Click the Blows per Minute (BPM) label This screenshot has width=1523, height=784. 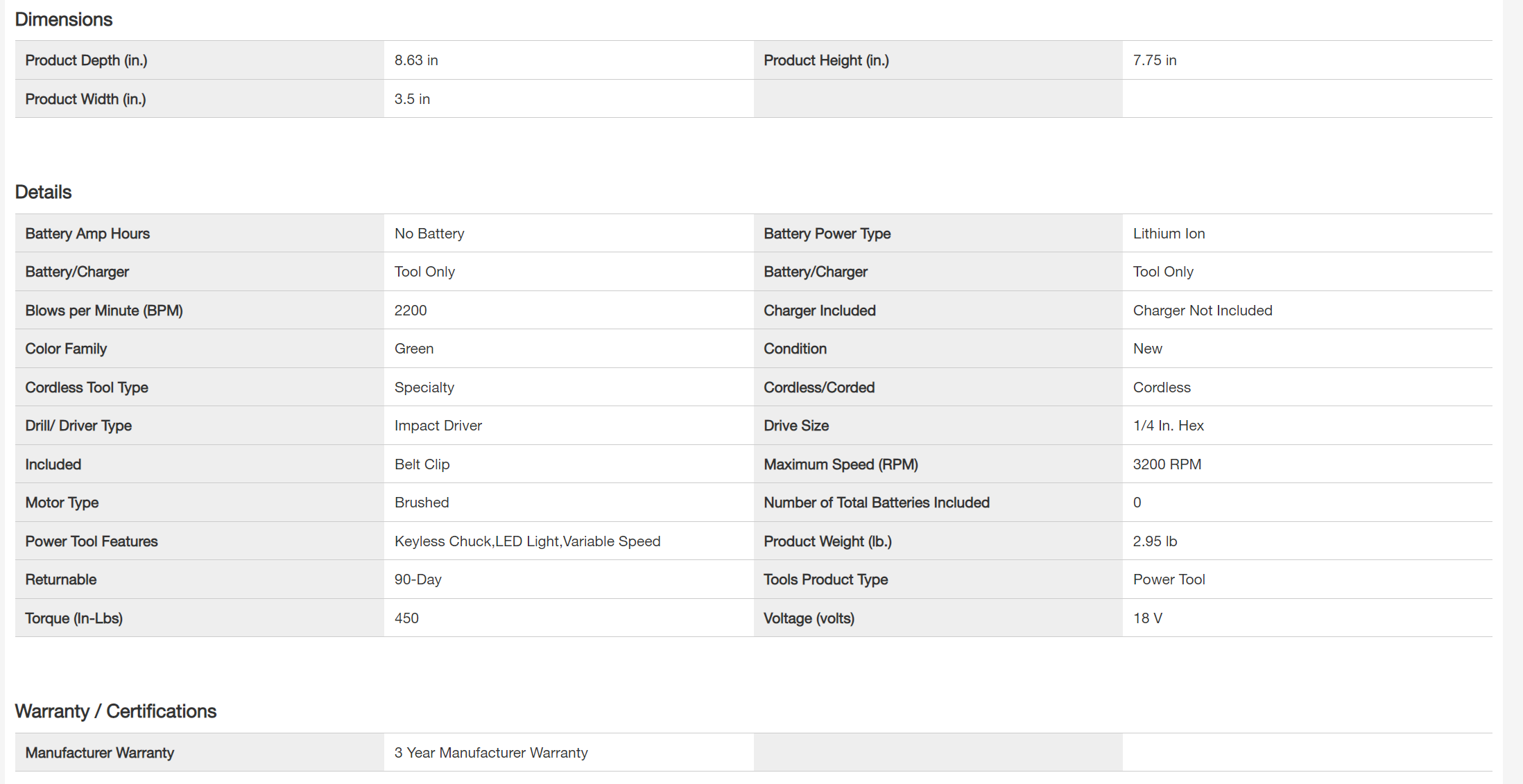104,311
